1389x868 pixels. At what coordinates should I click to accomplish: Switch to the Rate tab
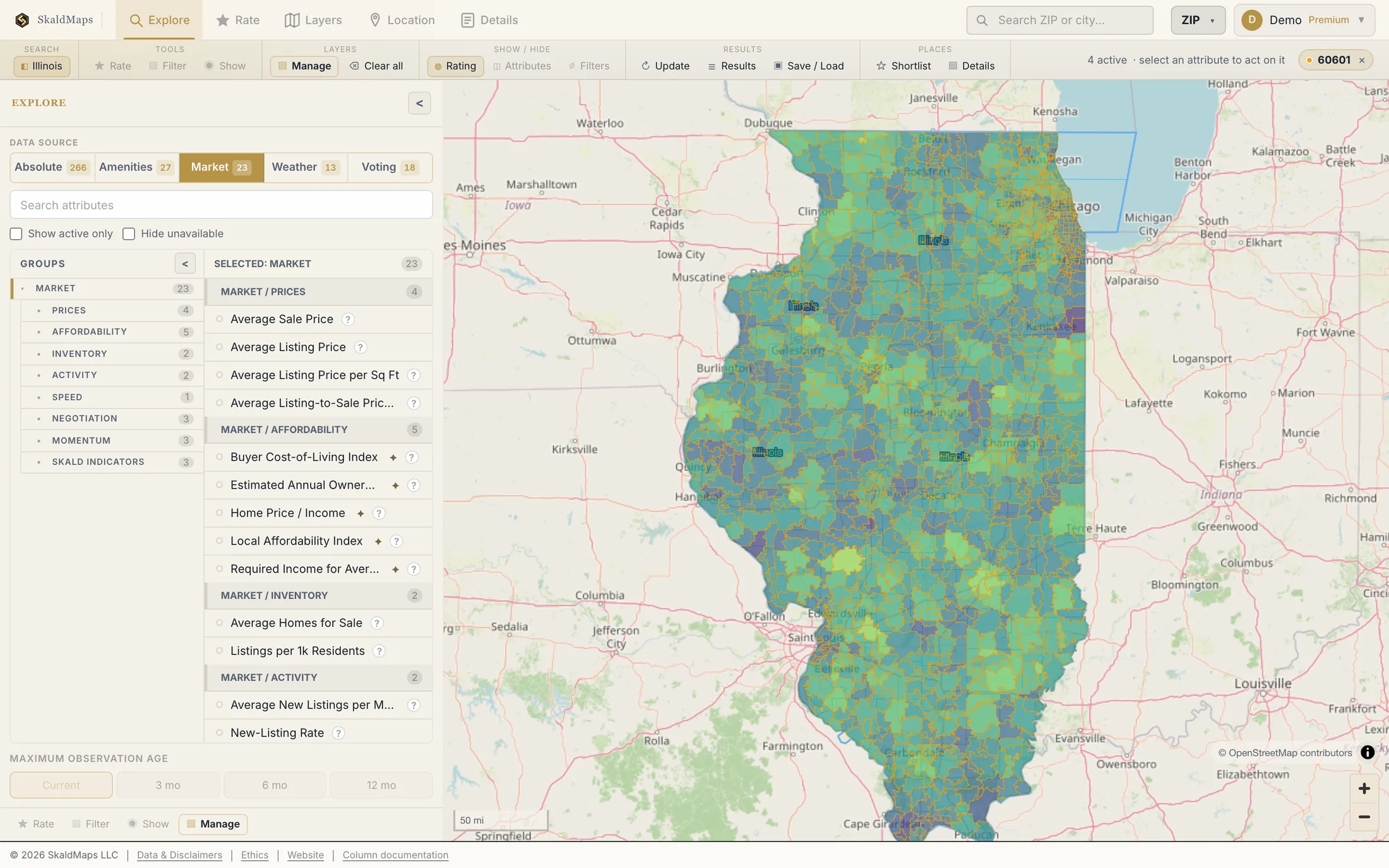point(237,20)
